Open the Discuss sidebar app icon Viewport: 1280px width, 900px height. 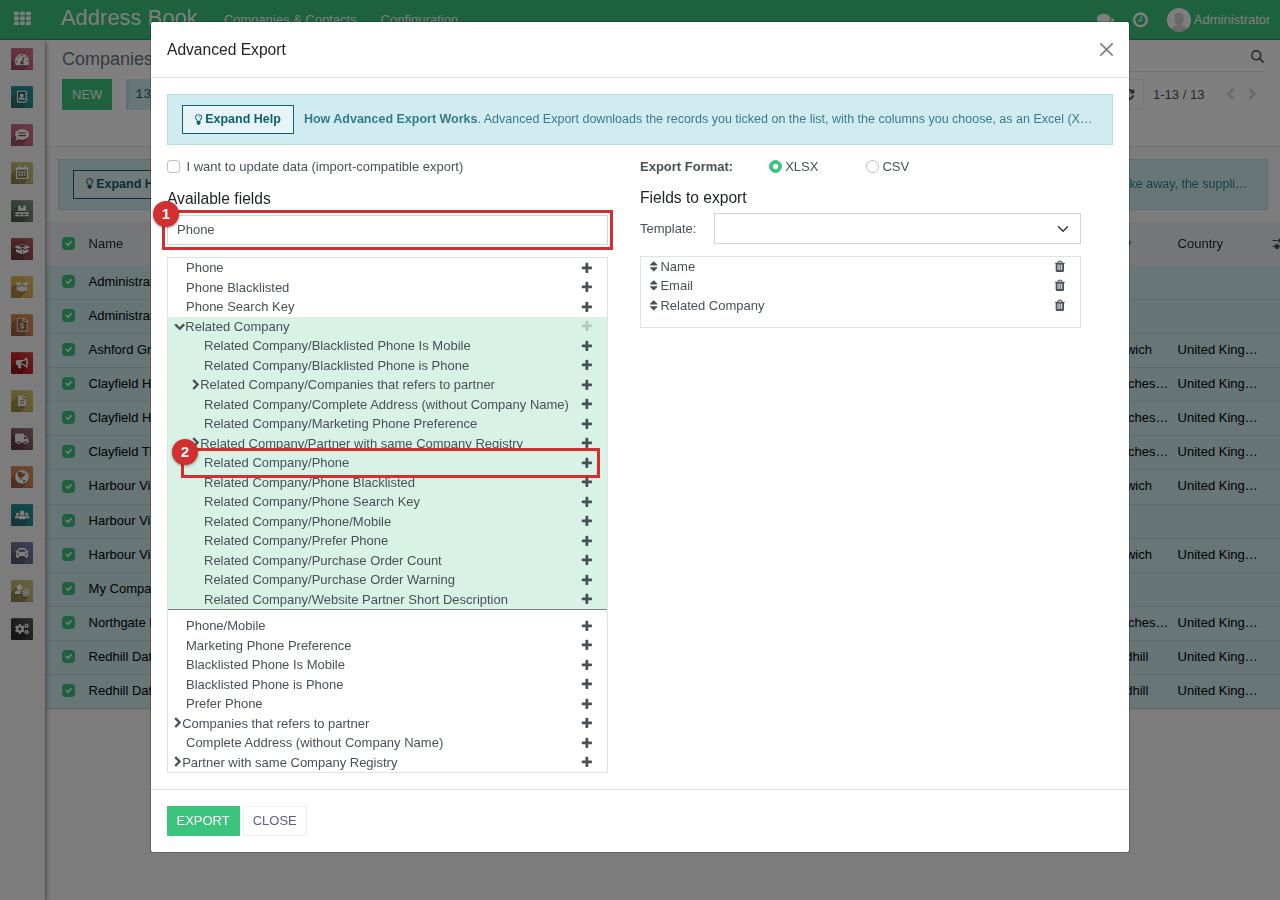pyautogui.click(x=22, y=134)
